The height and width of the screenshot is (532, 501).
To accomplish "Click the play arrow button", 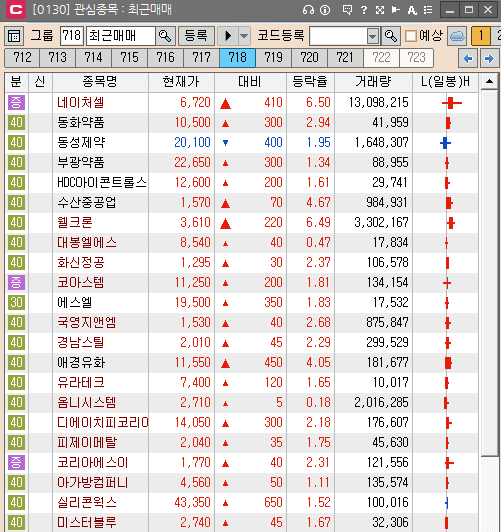I will click(228, 36).
